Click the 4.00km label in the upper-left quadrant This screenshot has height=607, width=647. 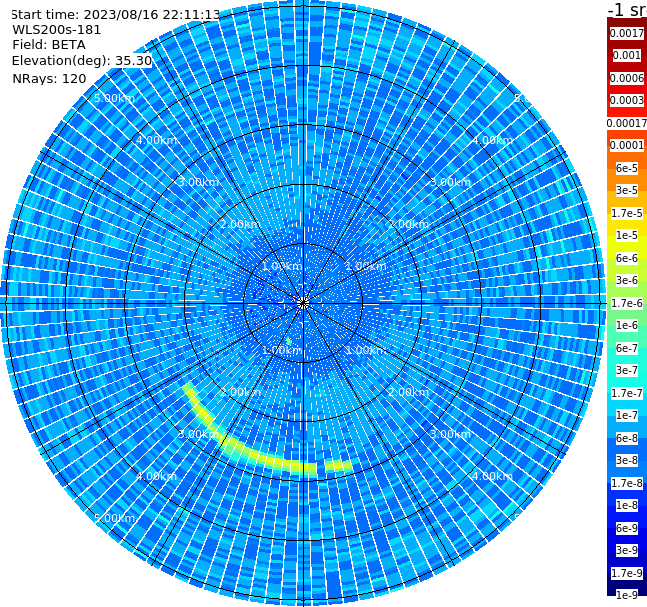[156, 140]
